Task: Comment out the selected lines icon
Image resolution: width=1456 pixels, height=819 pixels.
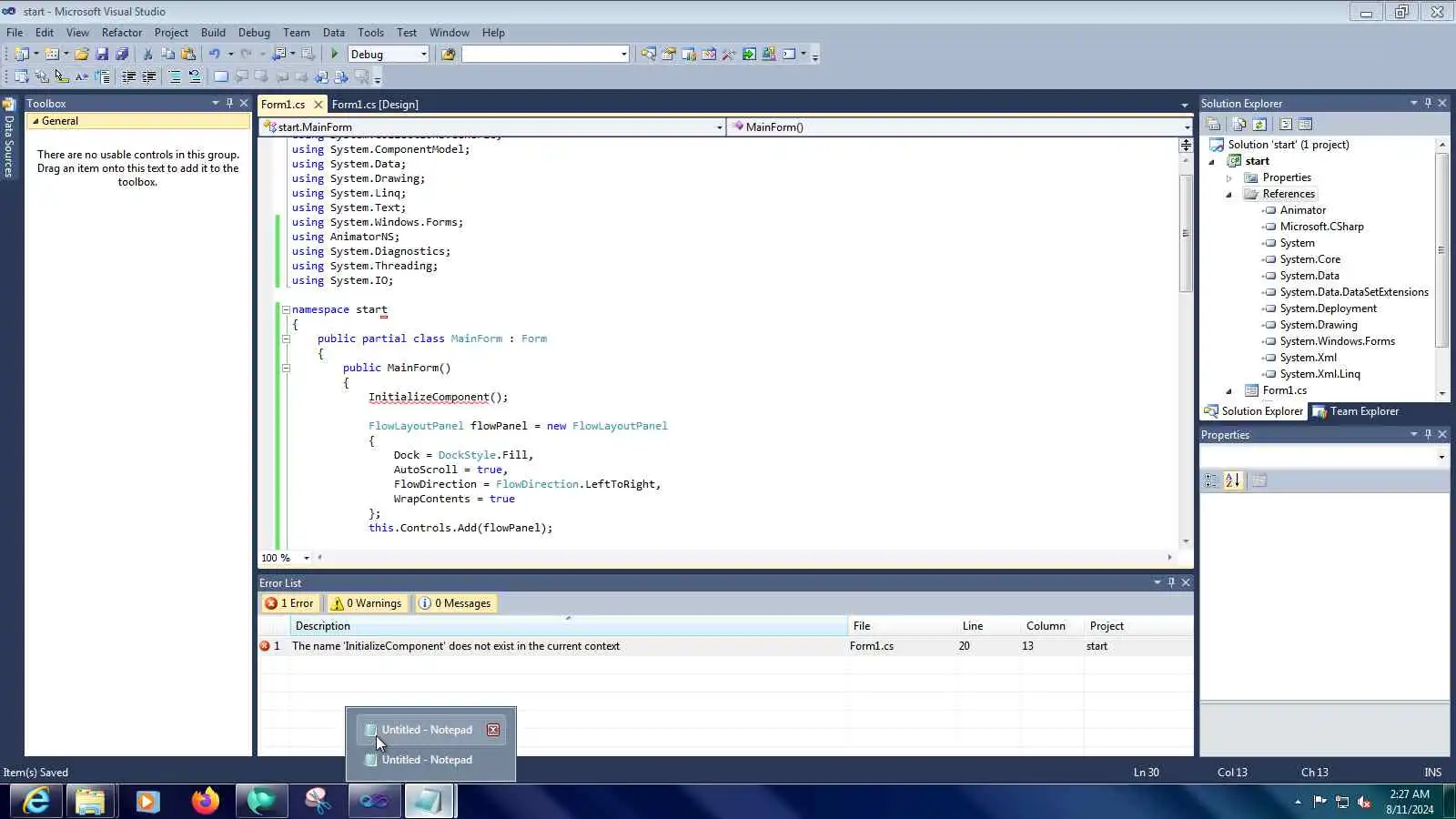Action: pos(175,76)
